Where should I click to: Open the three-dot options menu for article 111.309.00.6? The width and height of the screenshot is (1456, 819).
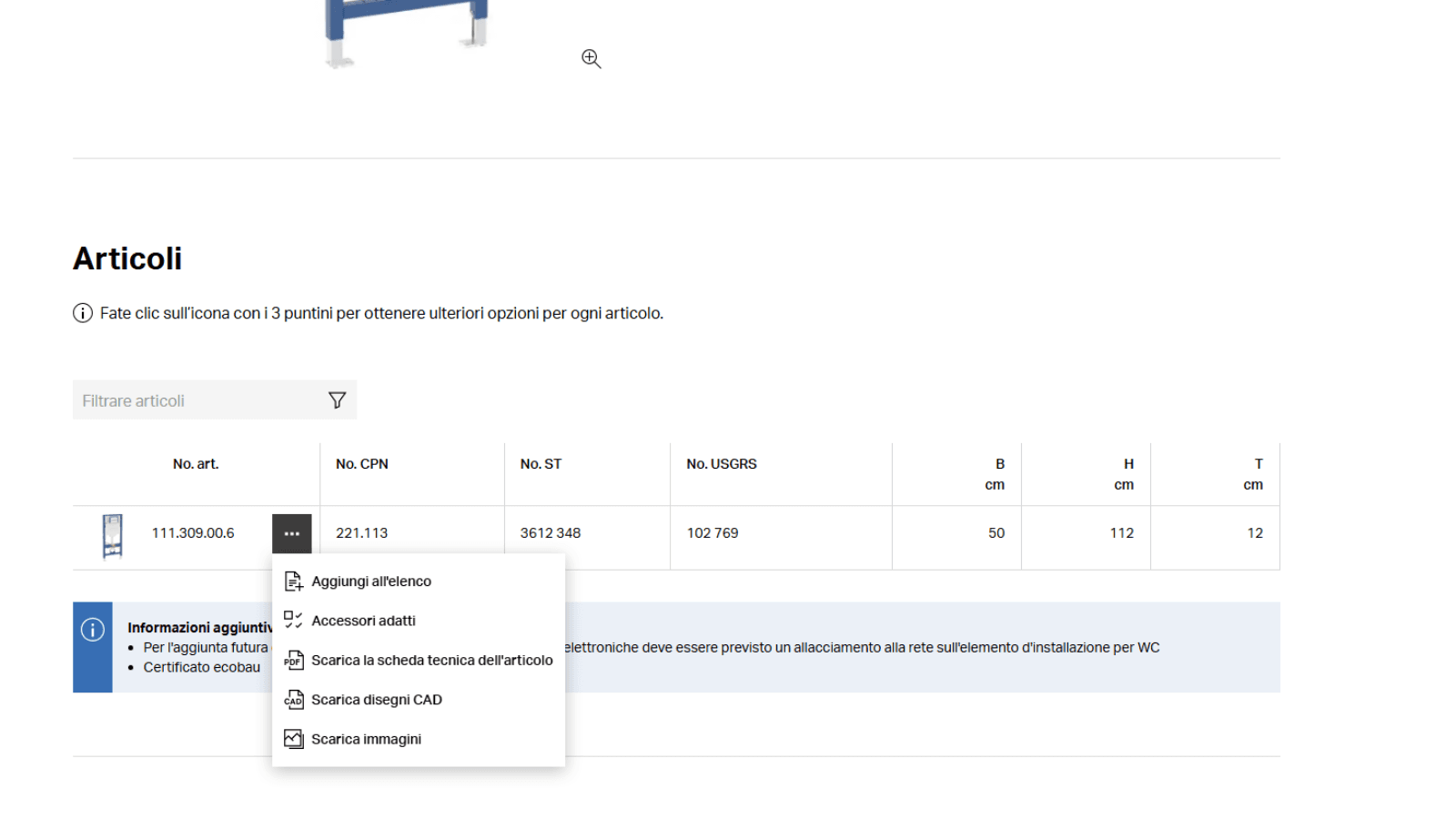click(x=291, y=533)
